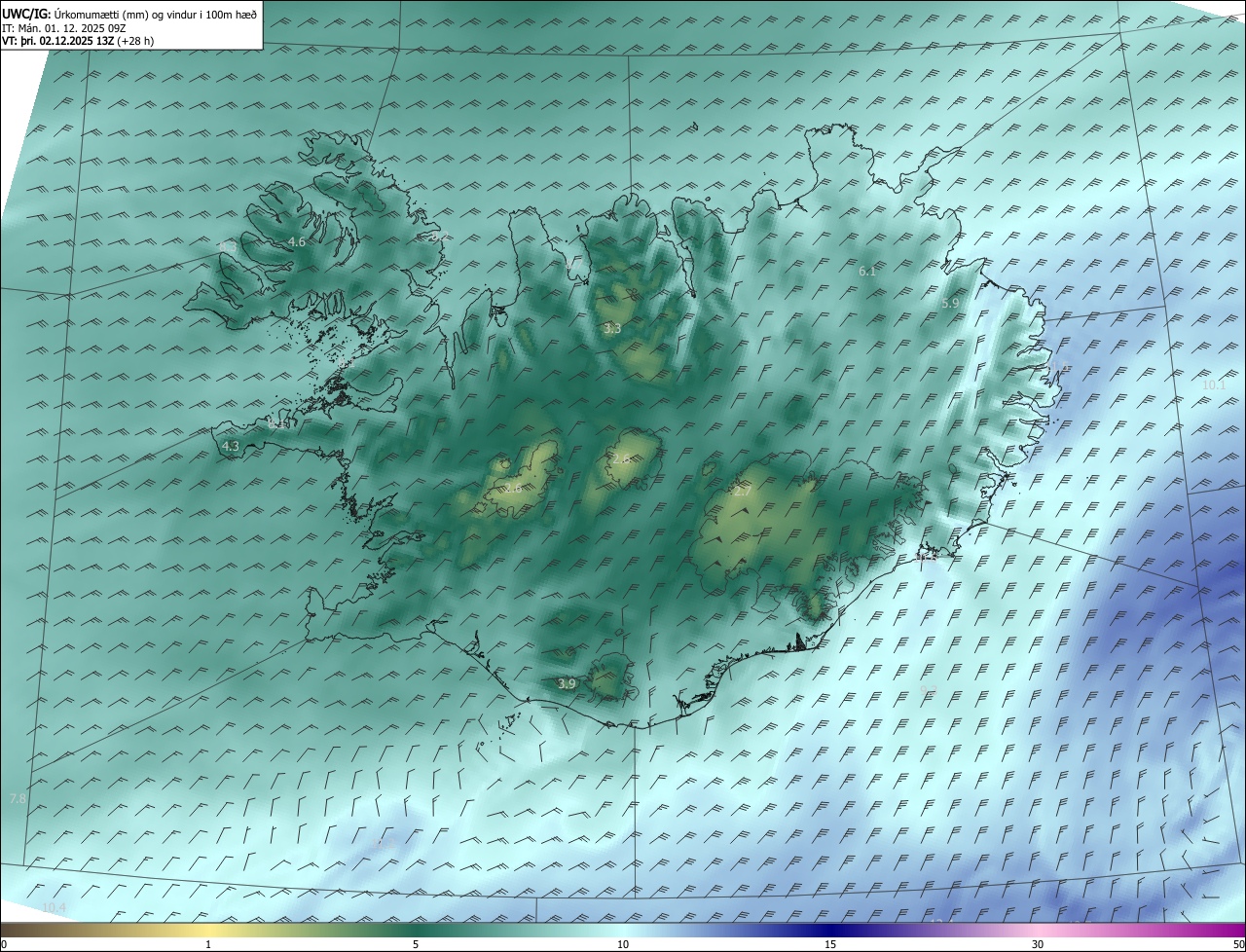Click the precipitation color scale bar

[623, 930]
